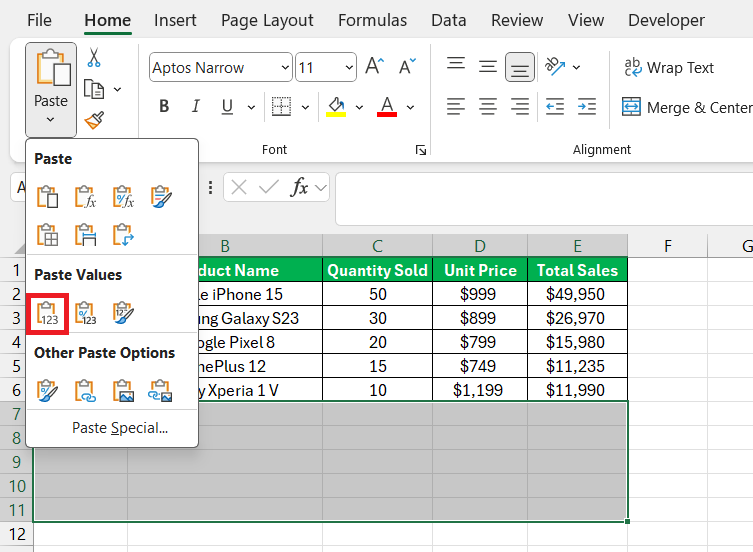
Task: Expand the Copy options arrow
Action: [117, 89]
